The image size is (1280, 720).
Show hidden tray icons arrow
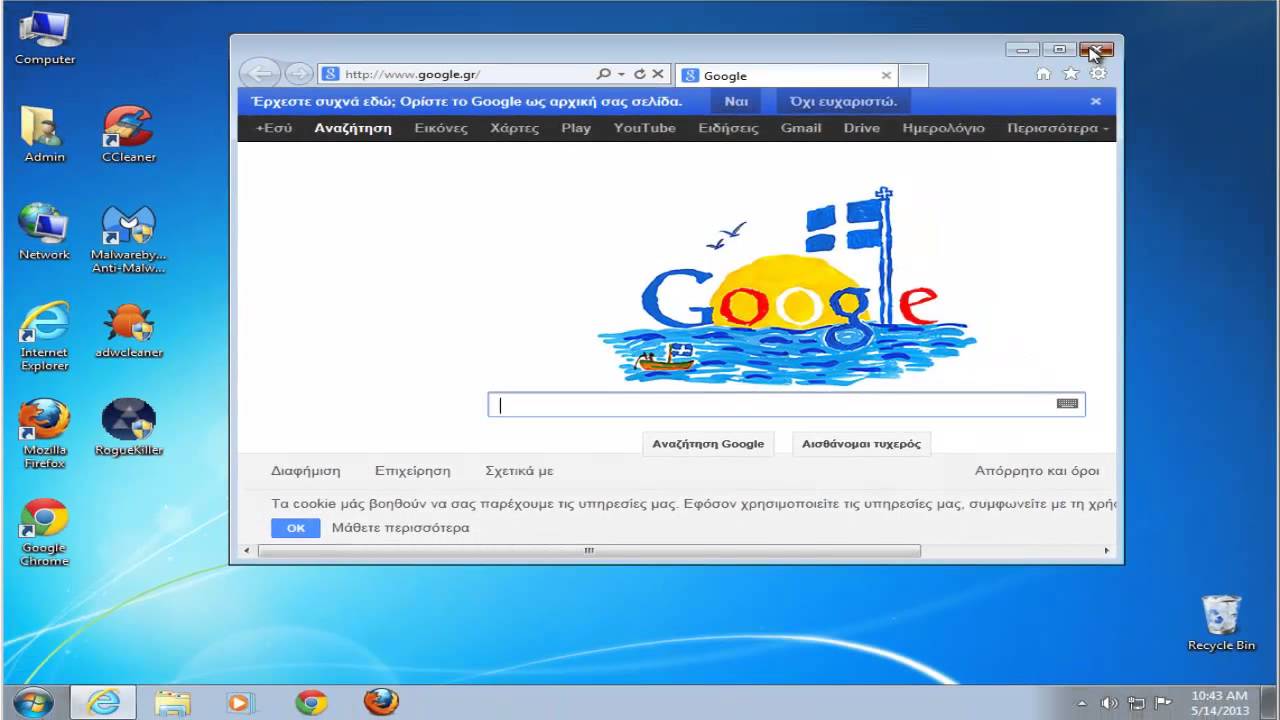point(1082,703)
